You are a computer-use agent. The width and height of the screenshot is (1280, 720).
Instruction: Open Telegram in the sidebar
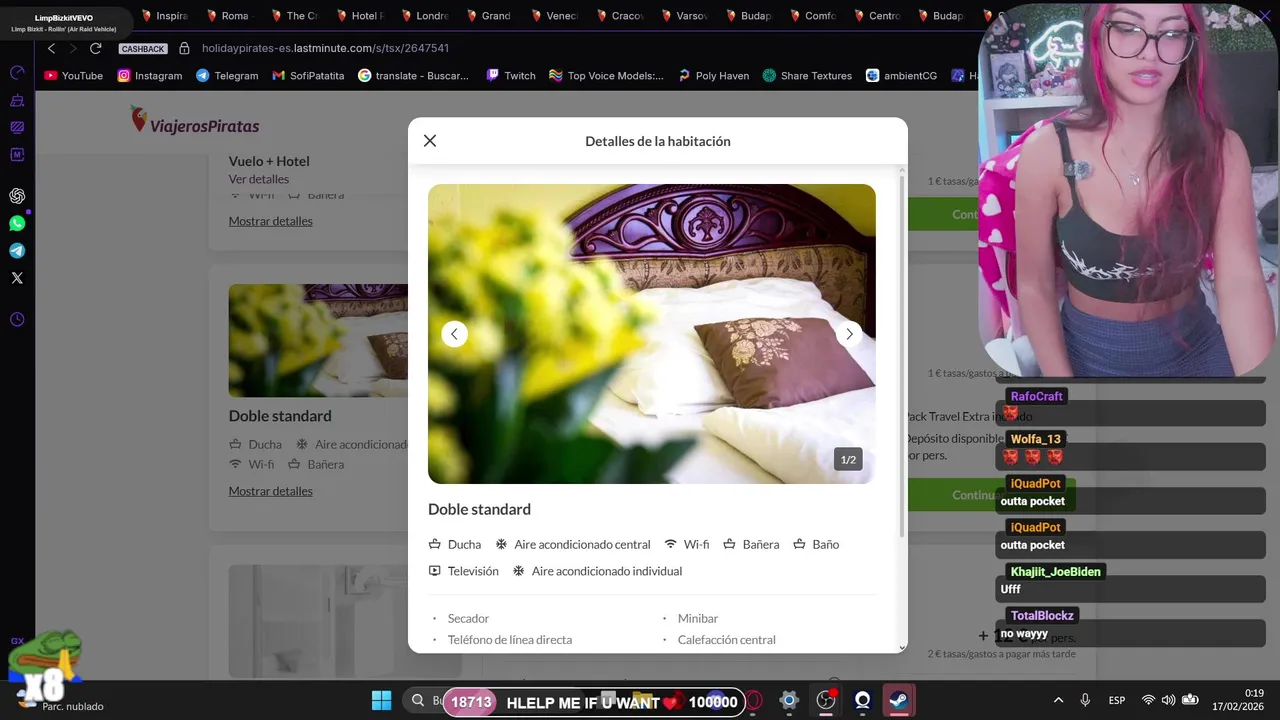pos(17,251)
